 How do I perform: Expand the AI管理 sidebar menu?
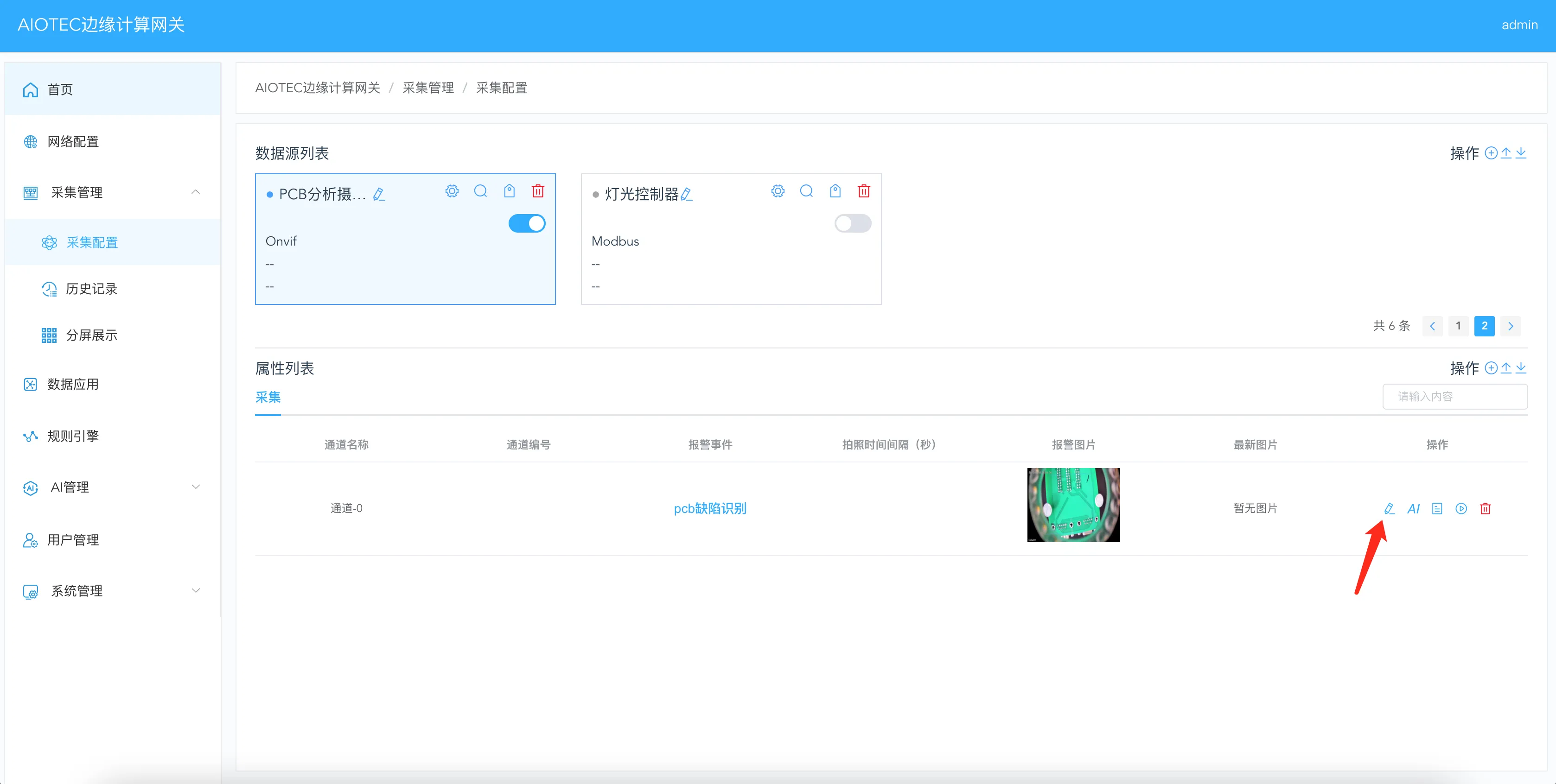[x=195, y=487]
